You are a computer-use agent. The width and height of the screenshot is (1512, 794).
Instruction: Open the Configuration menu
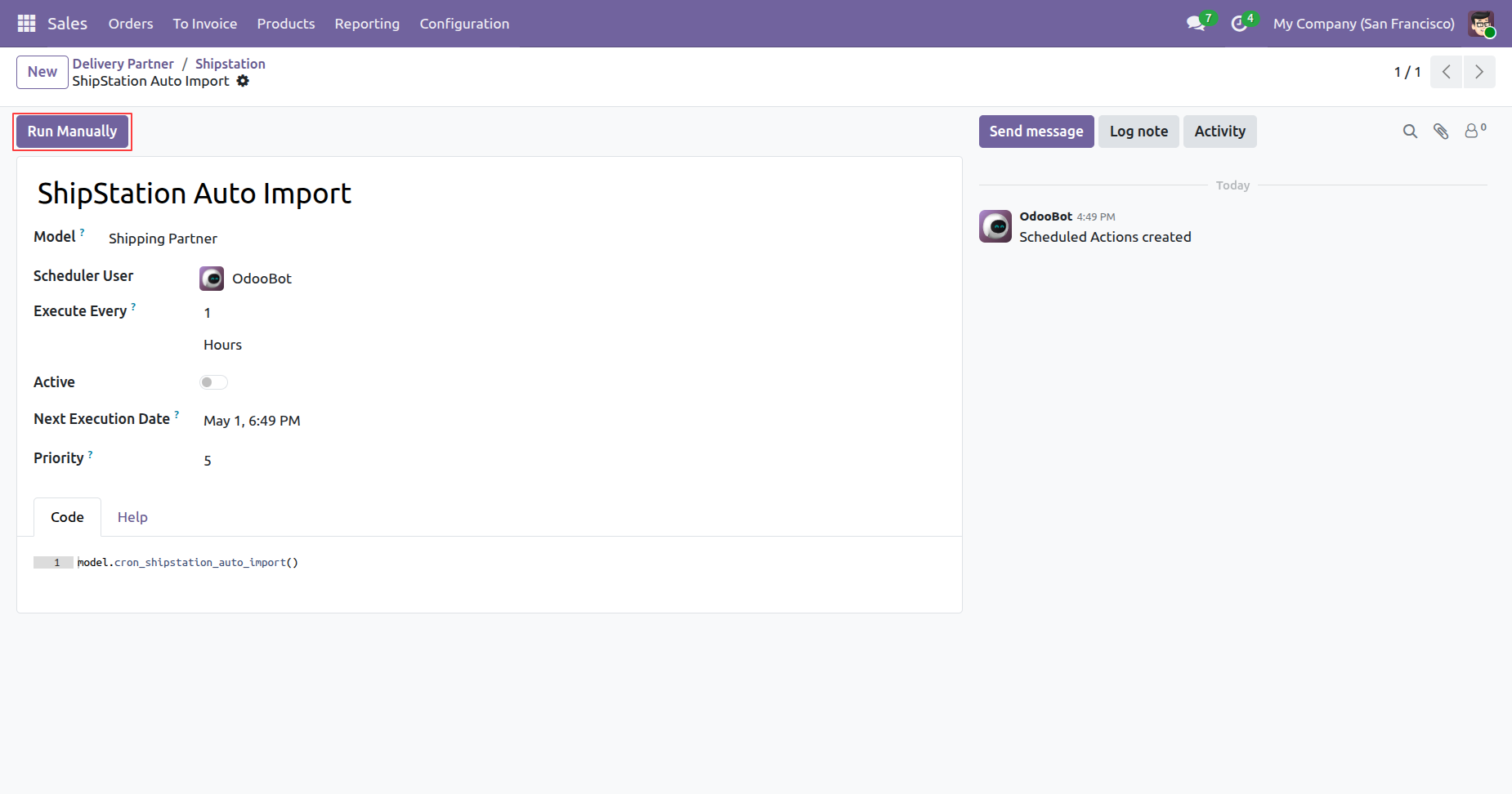click(464, 24)
